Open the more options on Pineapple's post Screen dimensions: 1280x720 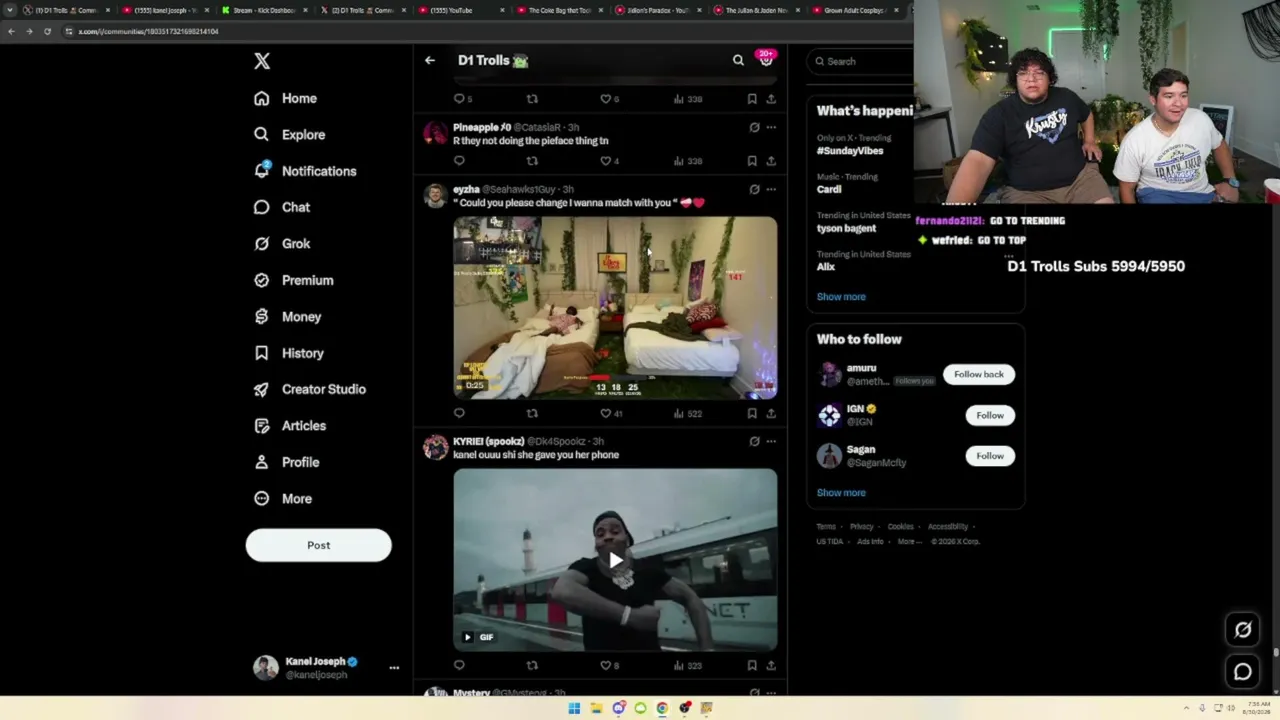pos(771,127)
